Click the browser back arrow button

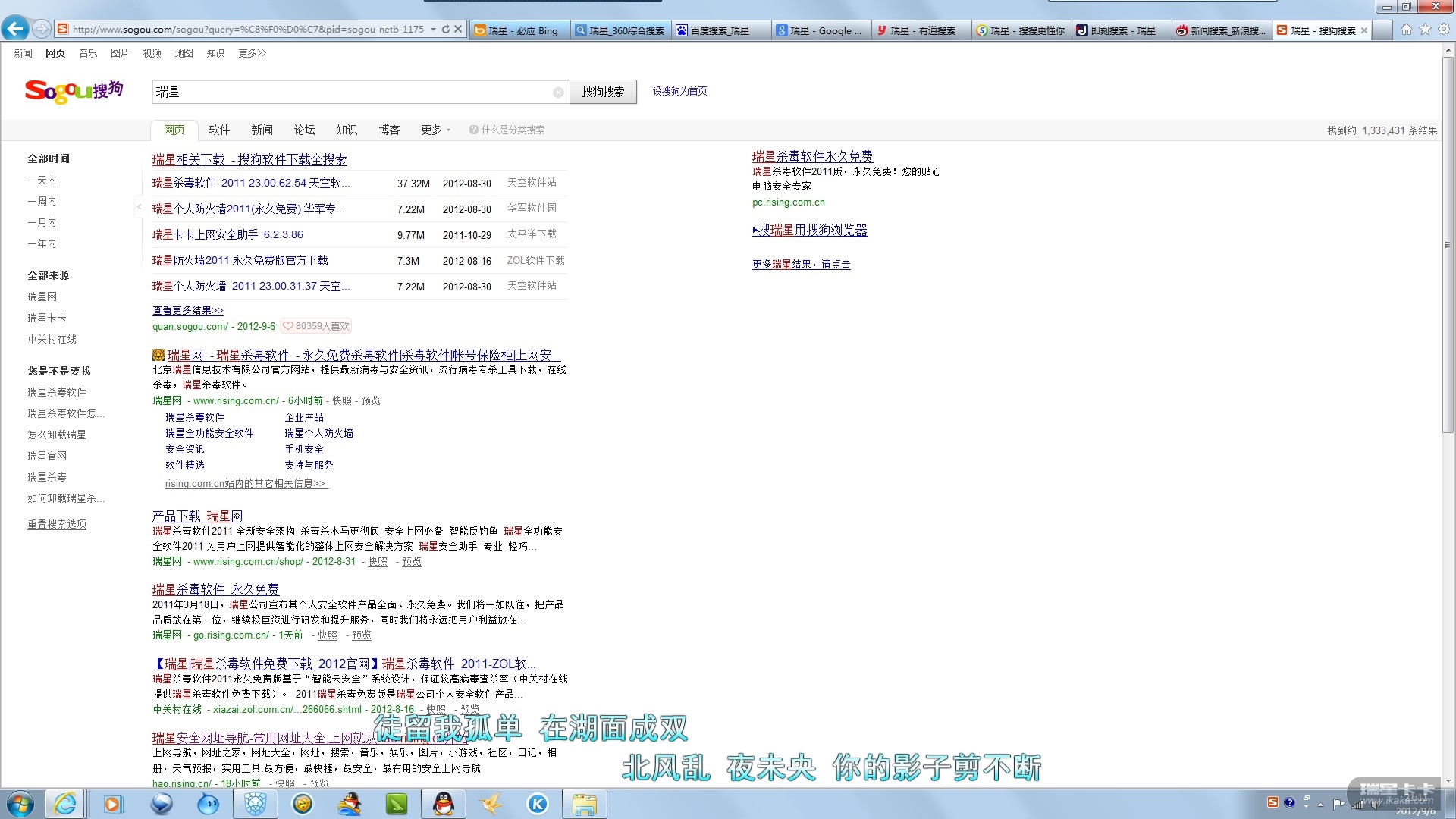click(15, 30)
